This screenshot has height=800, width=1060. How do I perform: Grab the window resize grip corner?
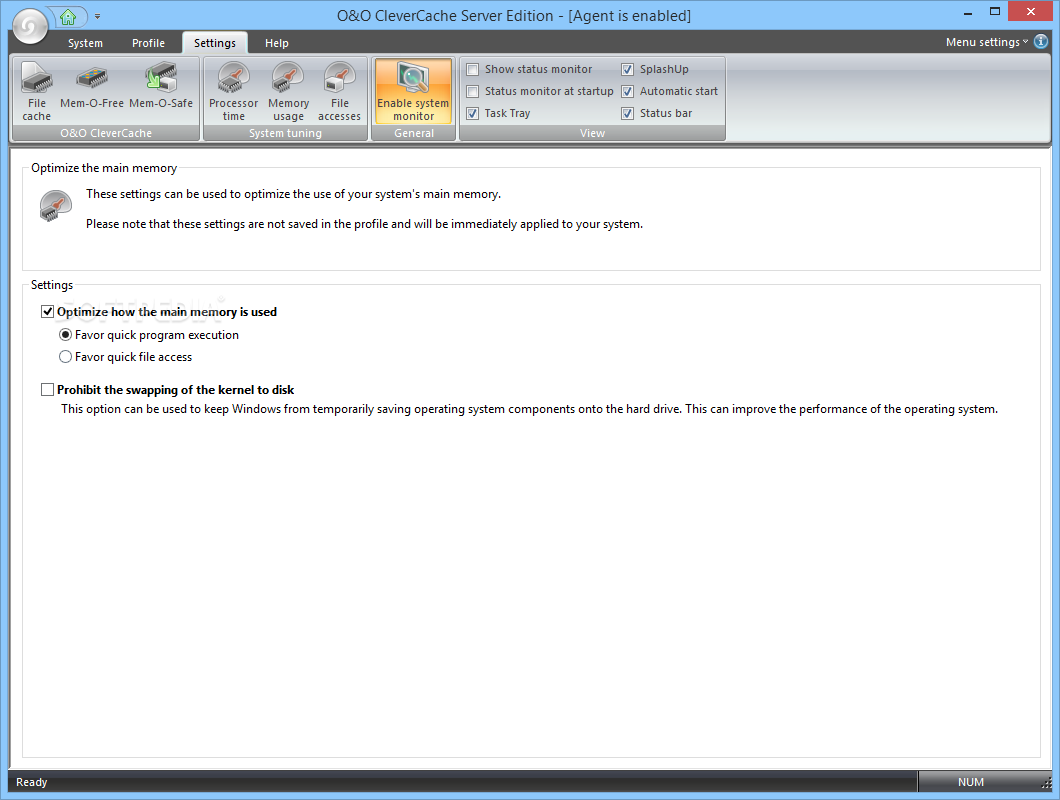click(1046, 784)
